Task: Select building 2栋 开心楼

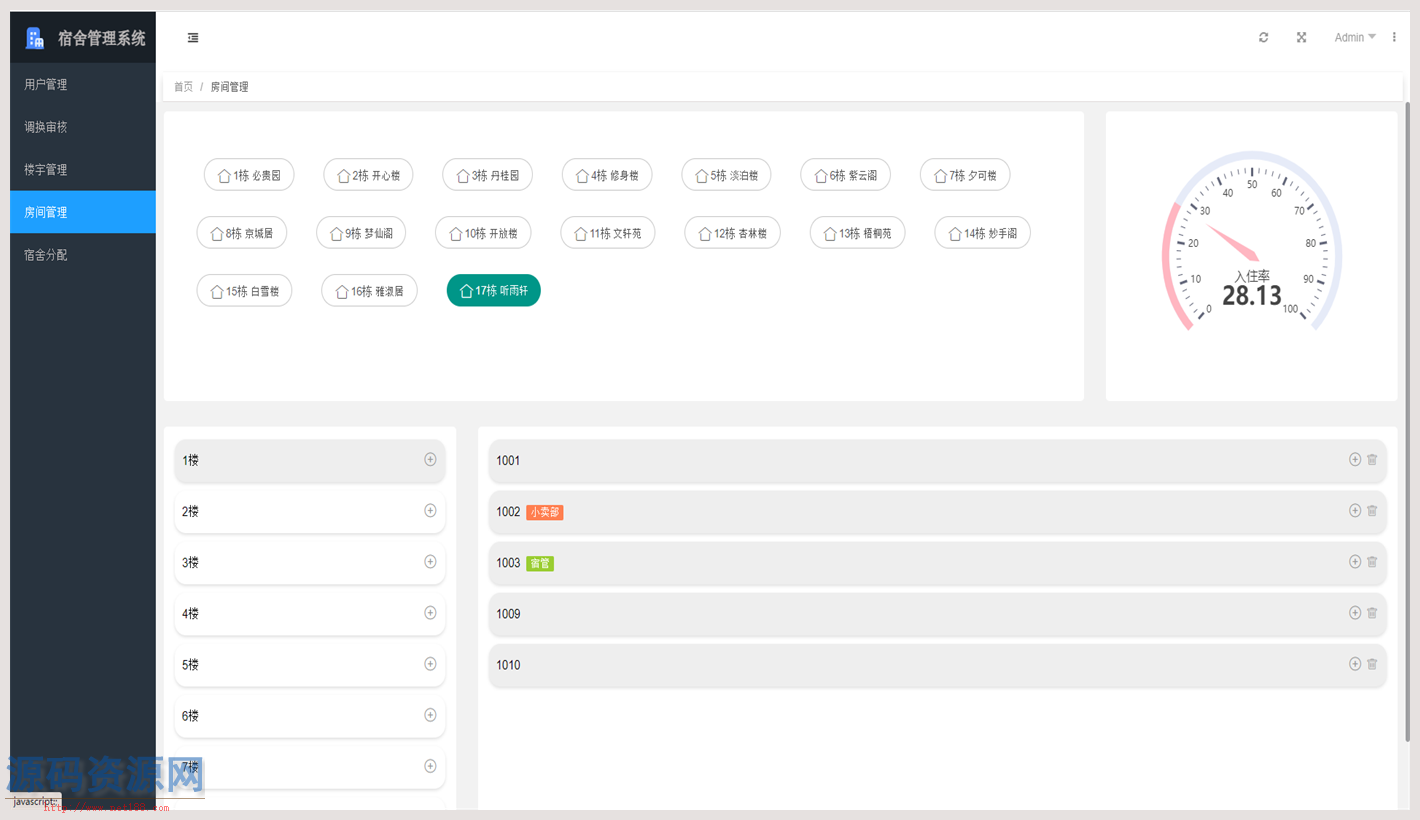Action: 368,175
